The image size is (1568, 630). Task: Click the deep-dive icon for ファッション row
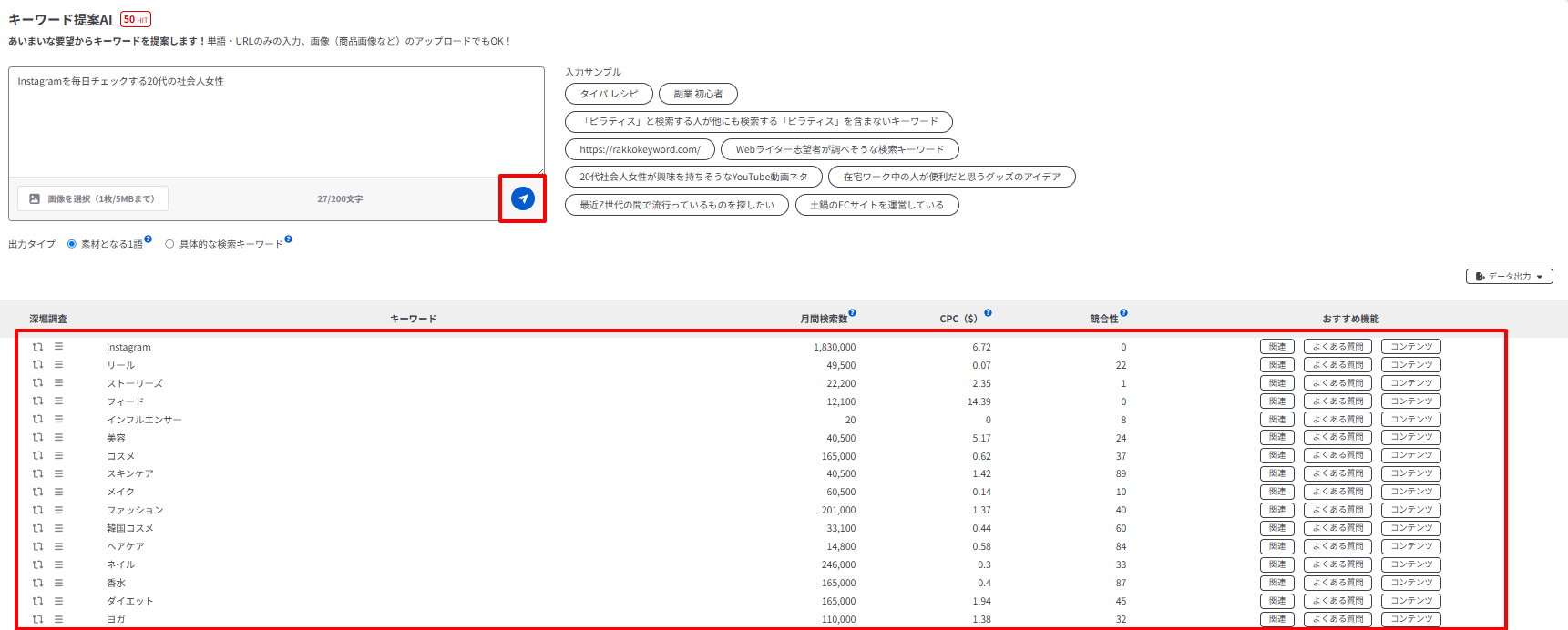pyautogui.click(x=37, y=510)
